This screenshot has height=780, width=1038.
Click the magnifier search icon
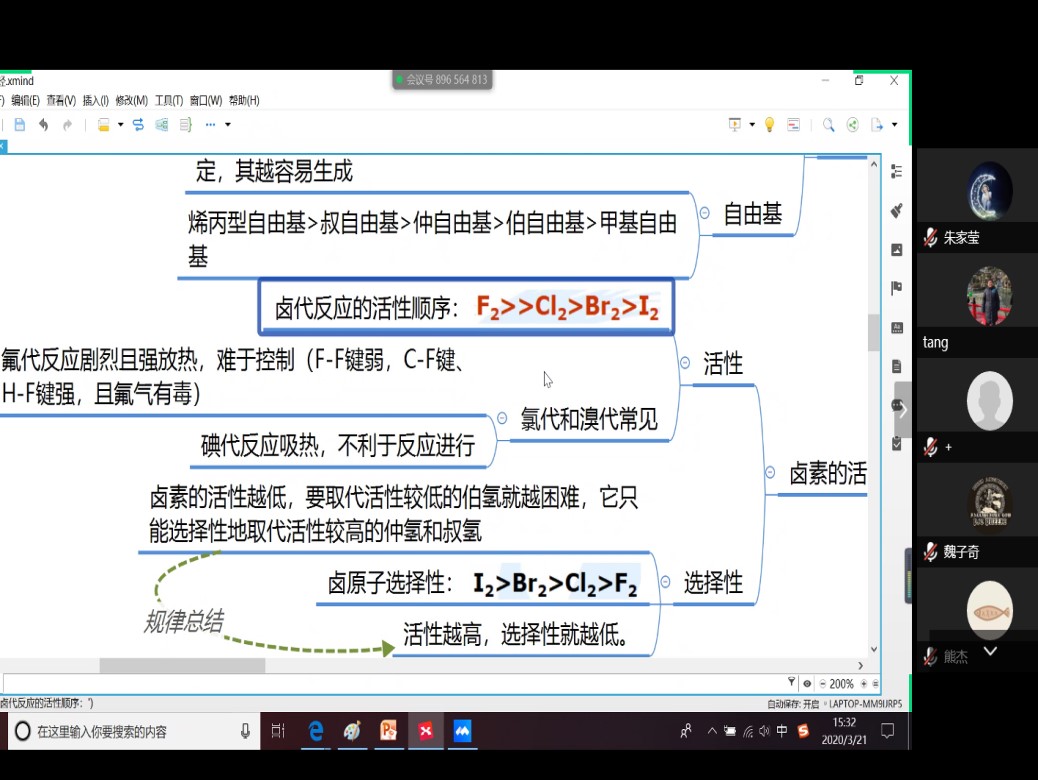[828, 125]
